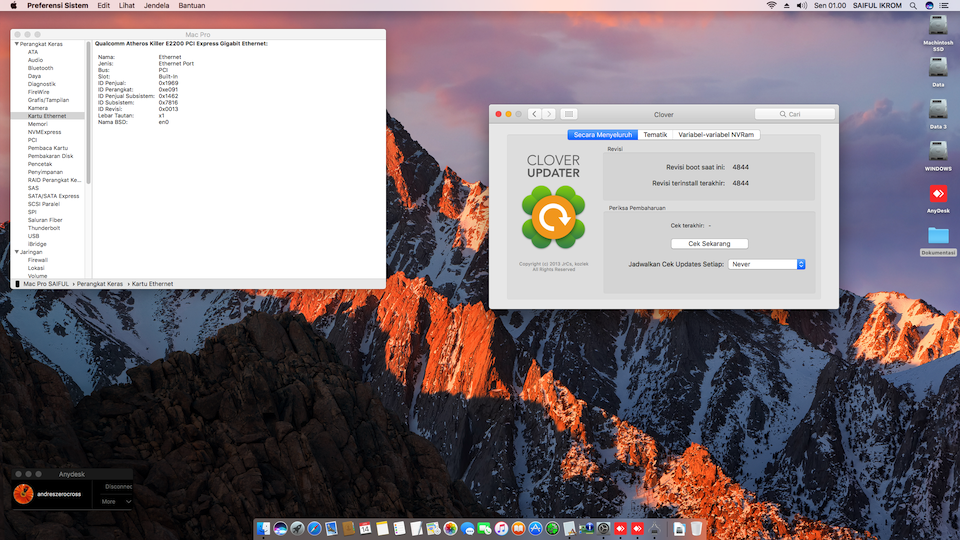Open the Apple menu
Viewport: 960px width, 540px height.
pyautogui.click(x=13, y=6)
